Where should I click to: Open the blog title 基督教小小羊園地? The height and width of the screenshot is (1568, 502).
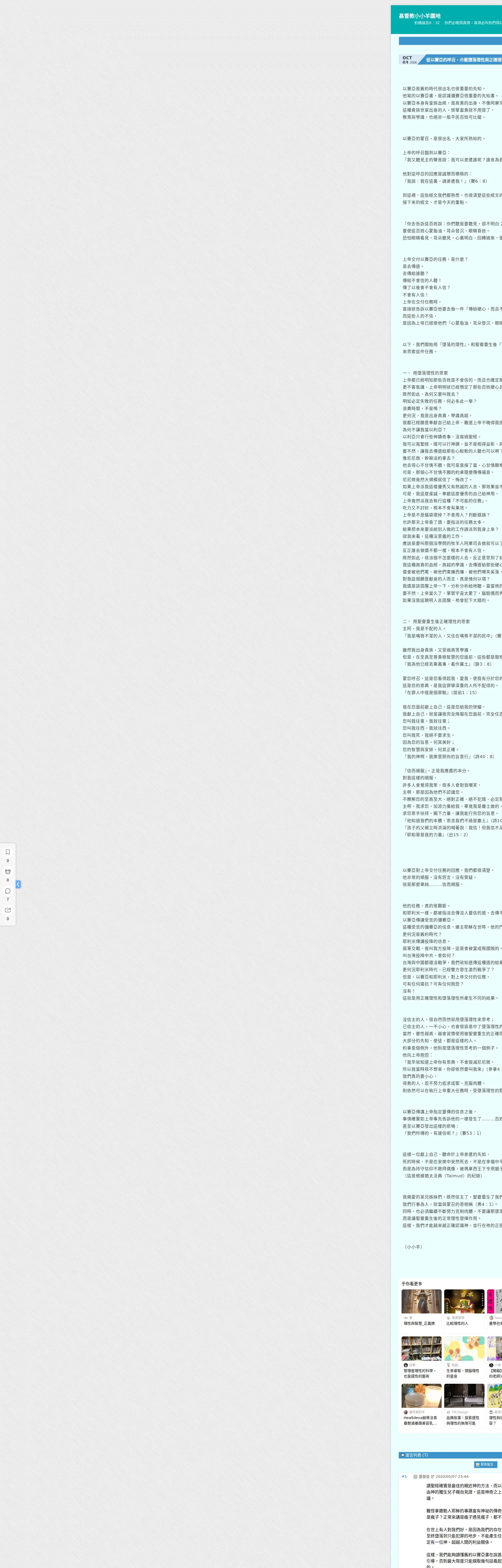tap(419, 16)
